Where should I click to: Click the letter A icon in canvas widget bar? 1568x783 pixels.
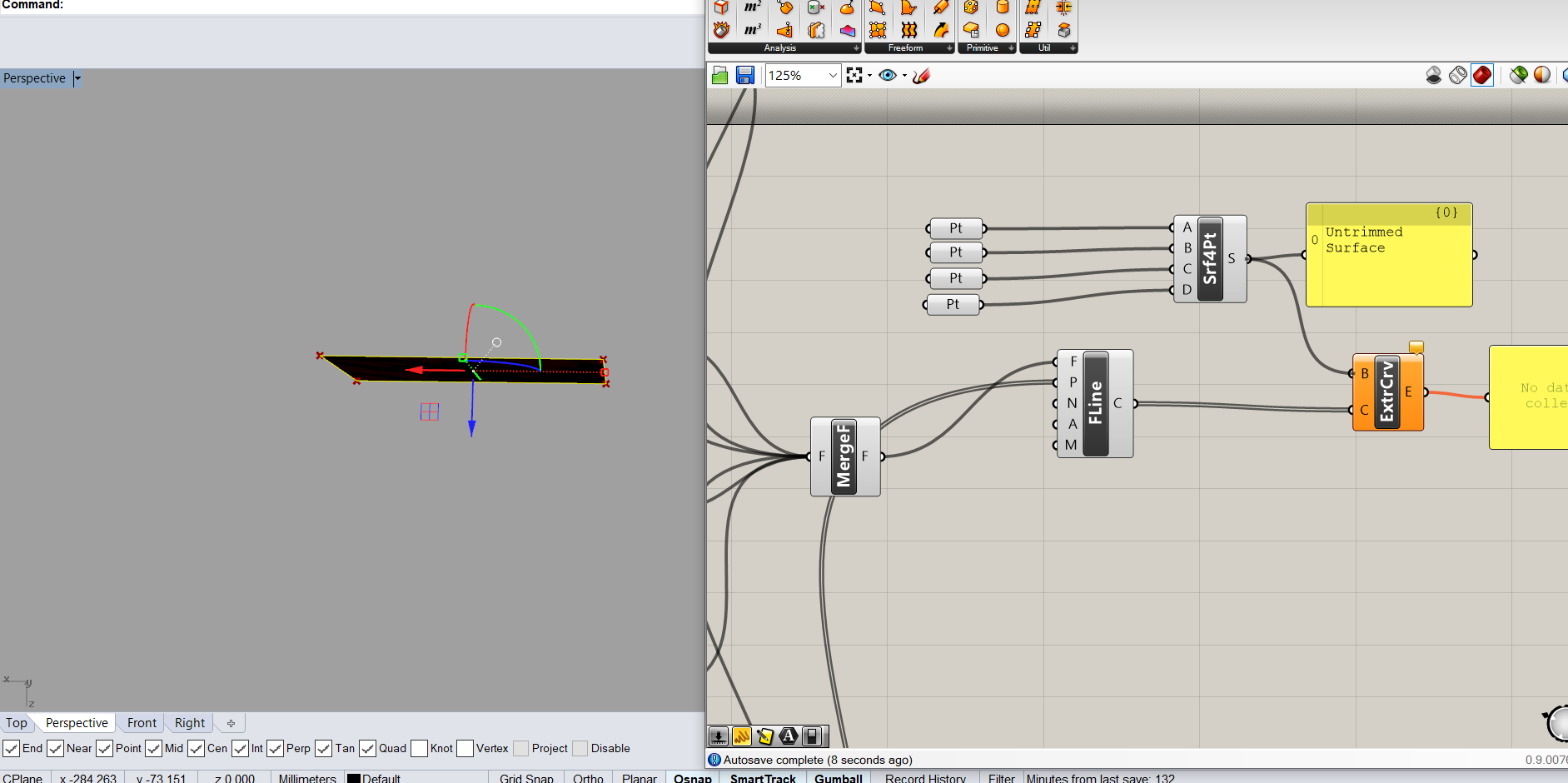tap(789, 736)
